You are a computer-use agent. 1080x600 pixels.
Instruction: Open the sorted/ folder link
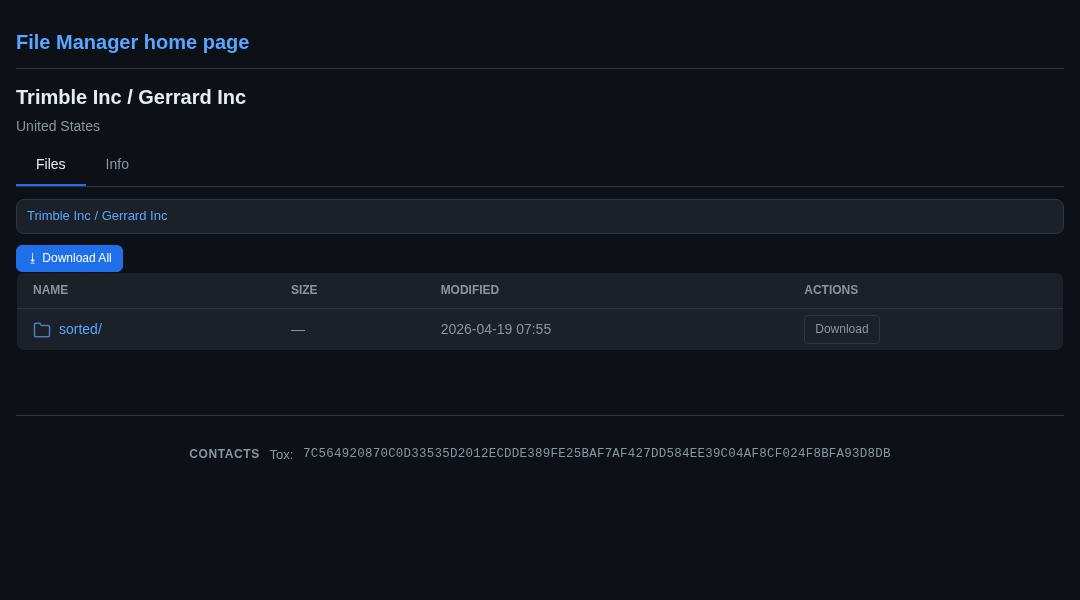(80, 329)
